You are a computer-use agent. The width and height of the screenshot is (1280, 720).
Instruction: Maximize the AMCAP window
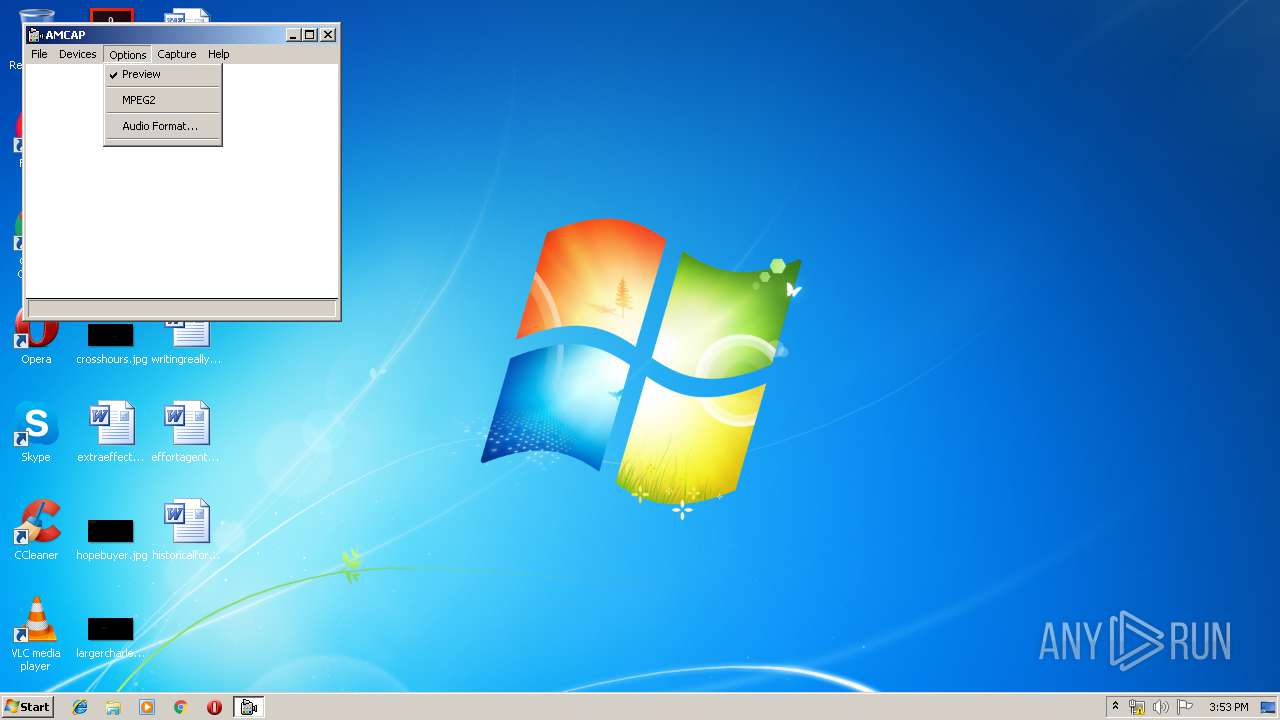tap(309, 35)
